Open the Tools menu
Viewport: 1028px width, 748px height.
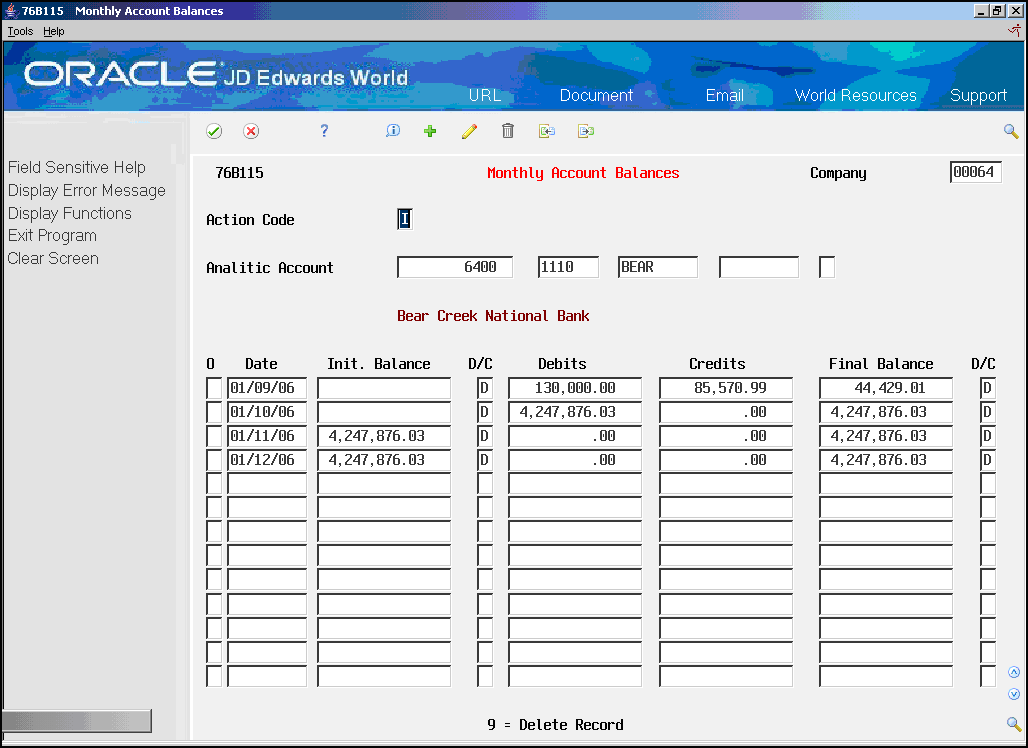(x=20, y=31)
